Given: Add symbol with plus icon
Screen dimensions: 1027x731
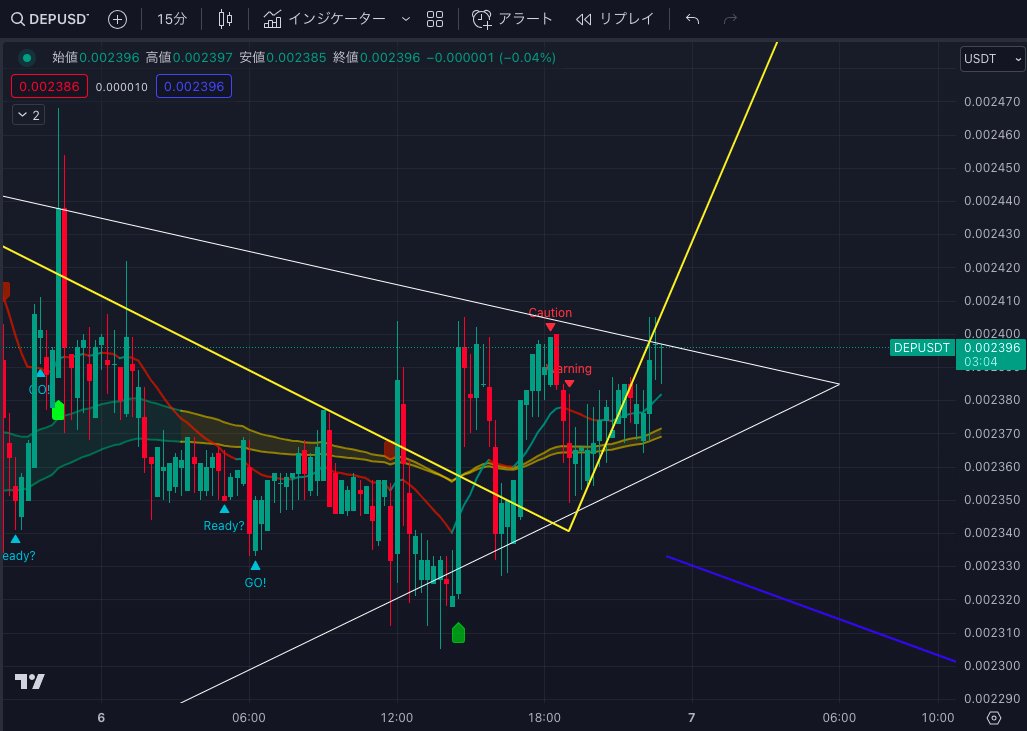Looking at the screenshot, I should point(117,20).
